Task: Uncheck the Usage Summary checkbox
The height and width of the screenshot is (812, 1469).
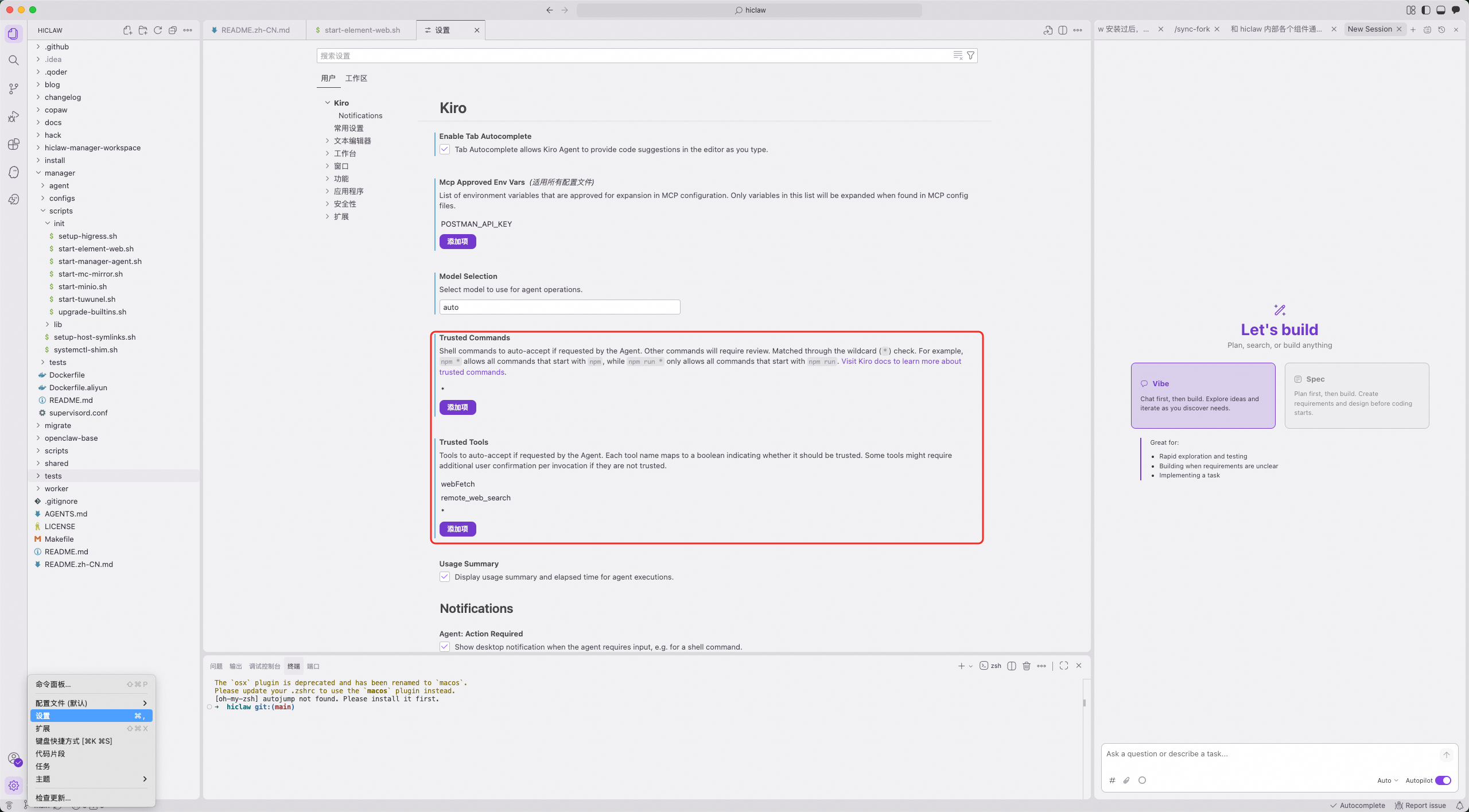Action: [445, 577]
